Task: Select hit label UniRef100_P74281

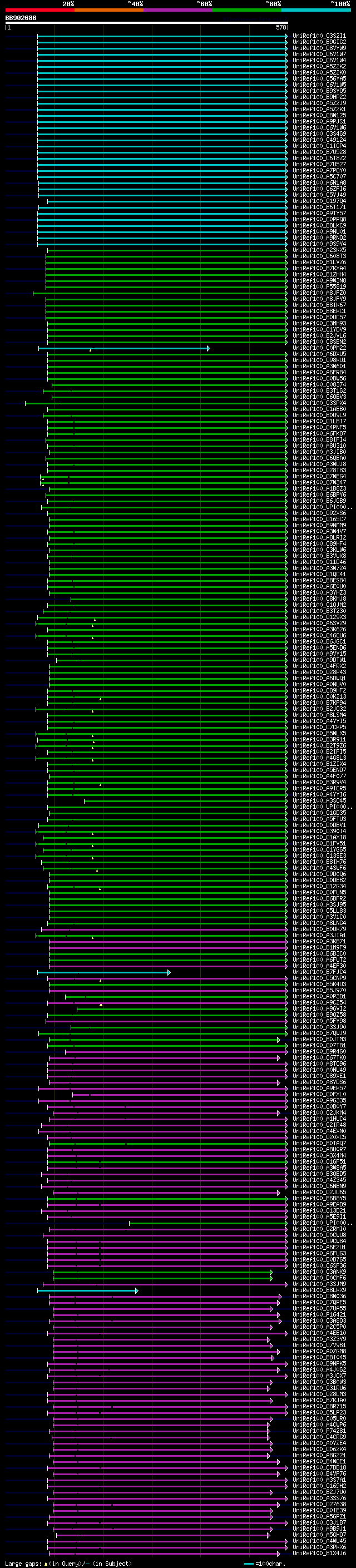Action: 319,1431
